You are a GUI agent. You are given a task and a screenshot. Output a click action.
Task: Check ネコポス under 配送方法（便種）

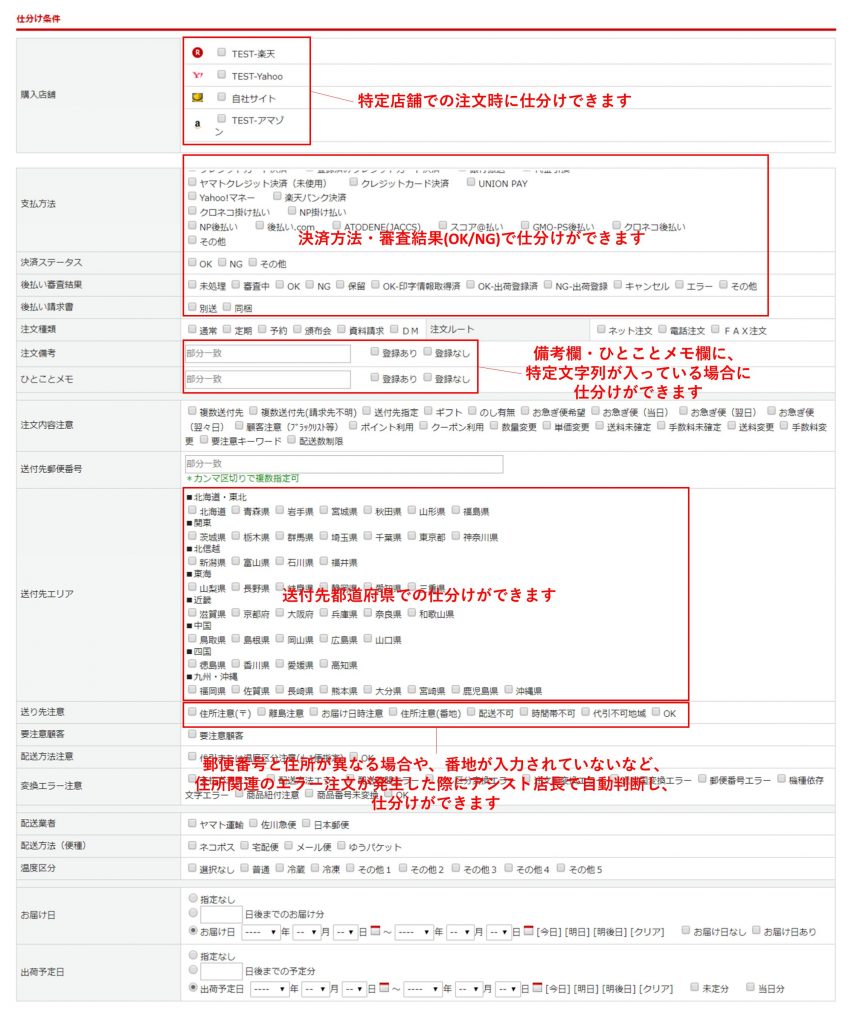tap(192, 846)
